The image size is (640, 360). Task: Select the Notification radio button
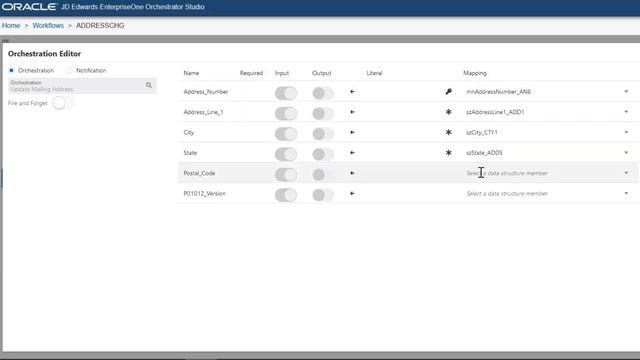point(69,71)
